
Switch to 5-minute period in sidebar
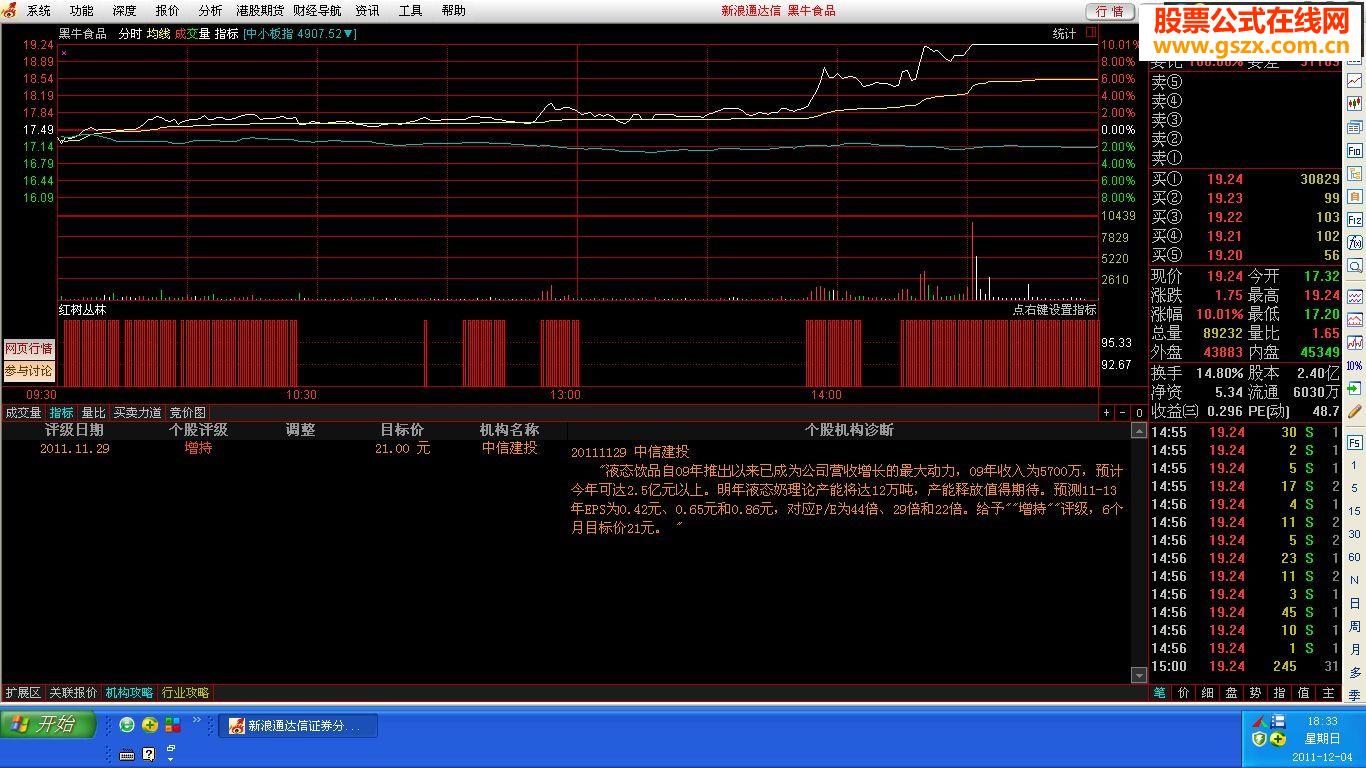(1355, 488)
